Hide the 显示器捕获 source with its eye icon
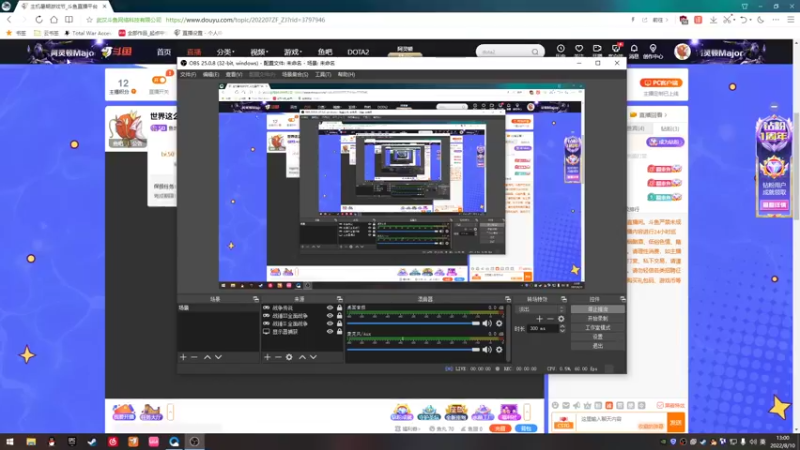This screenshot has width=800, height=450. click(330, 332)
